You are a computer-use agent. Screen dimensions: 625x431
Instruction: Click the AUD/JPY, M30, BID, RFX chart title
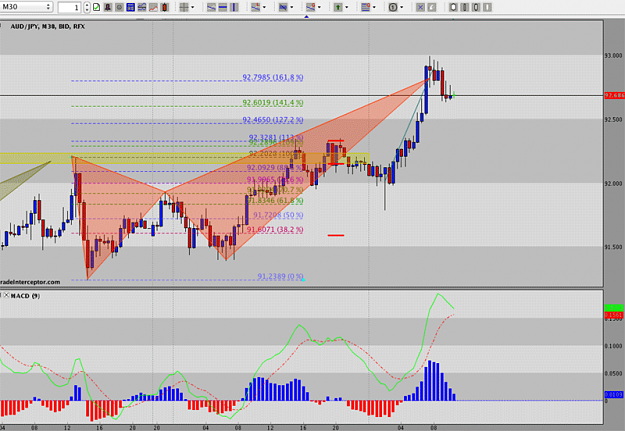[x=47, y=26]
